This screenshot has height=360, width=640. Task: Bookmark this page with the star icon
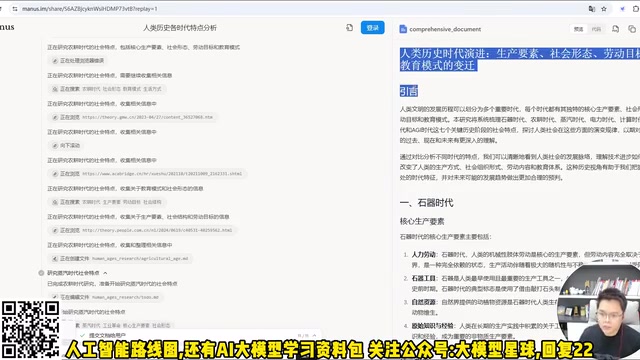tap(604, 9)
